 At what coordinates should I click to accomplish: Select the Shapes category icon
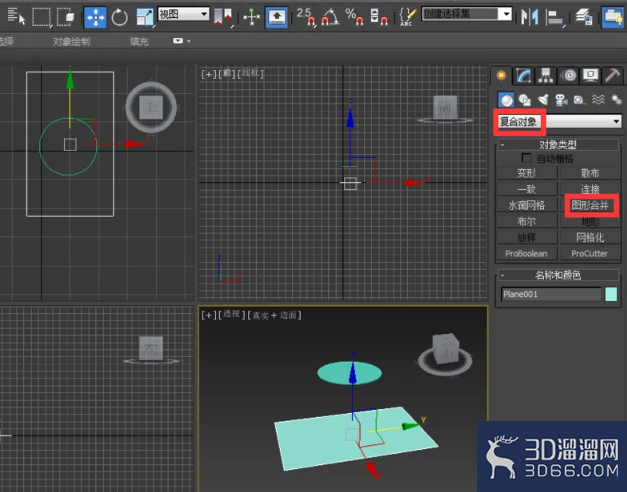click(525, 100)
